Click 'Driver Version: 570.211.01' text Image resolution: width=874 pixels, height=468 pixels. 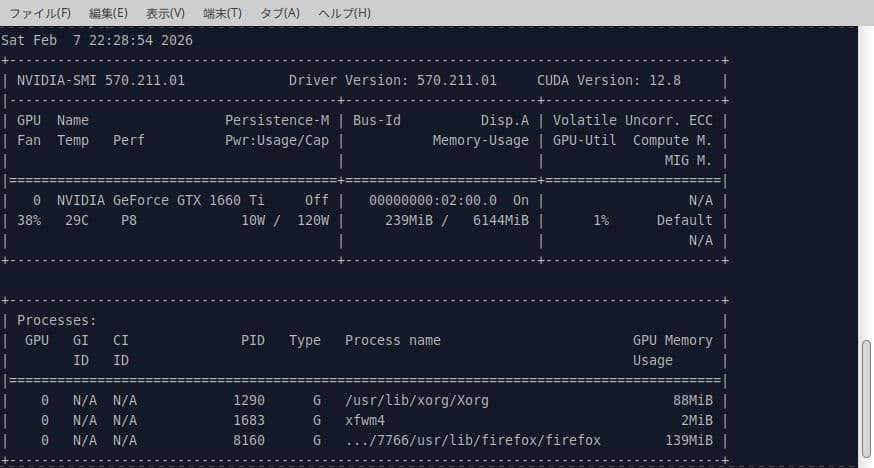(392, 80)
